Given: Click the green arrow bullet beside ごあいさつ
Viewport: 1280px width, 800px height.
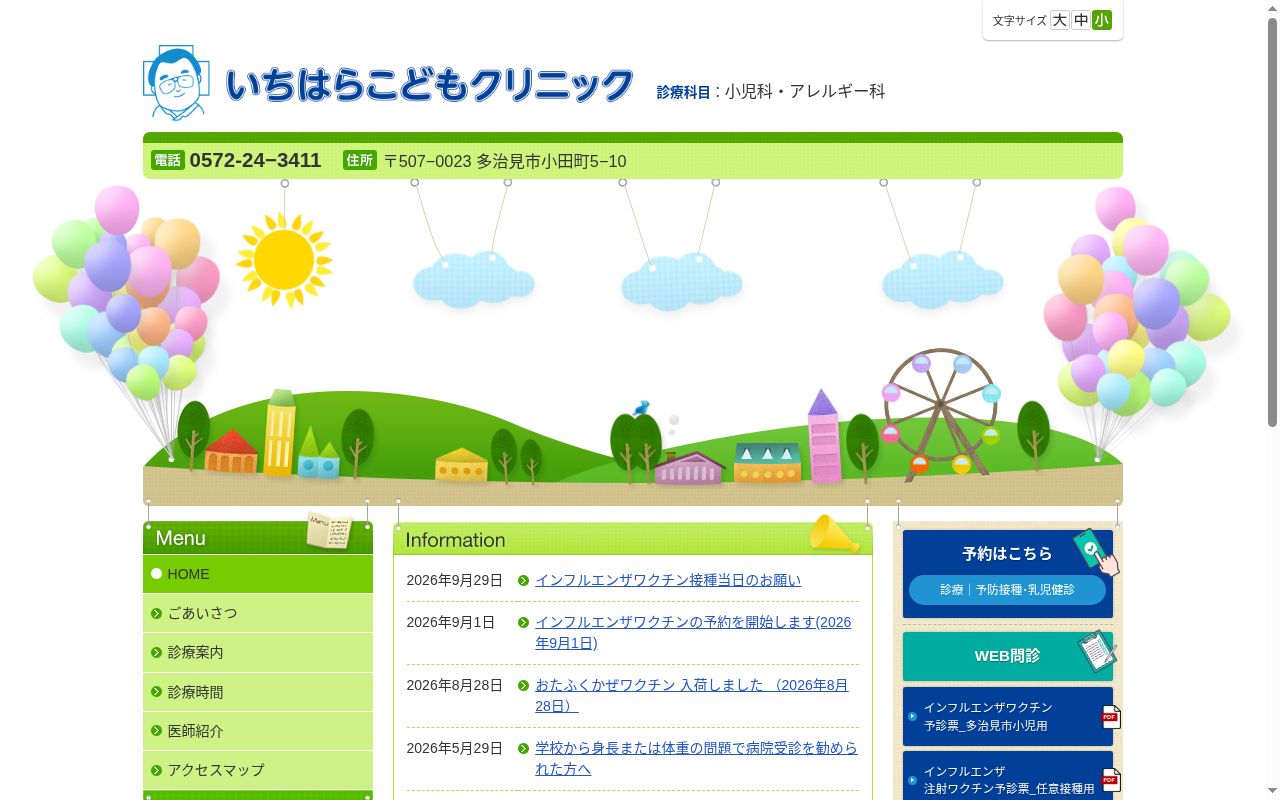Looking at the screenshot, I should 156,613.
